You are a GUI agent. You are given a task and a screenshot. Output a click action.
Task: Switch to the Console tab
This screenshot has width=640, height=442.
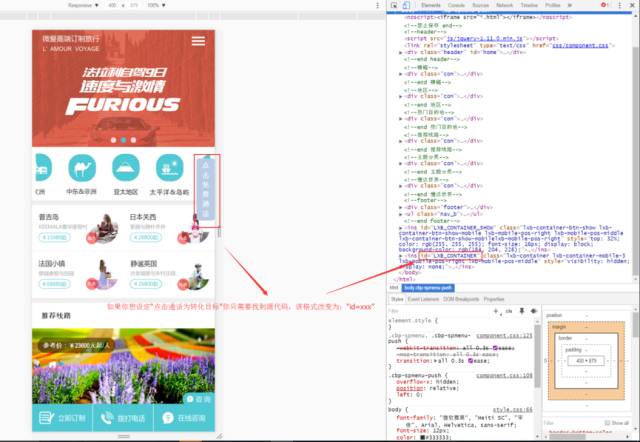(456, 5)
